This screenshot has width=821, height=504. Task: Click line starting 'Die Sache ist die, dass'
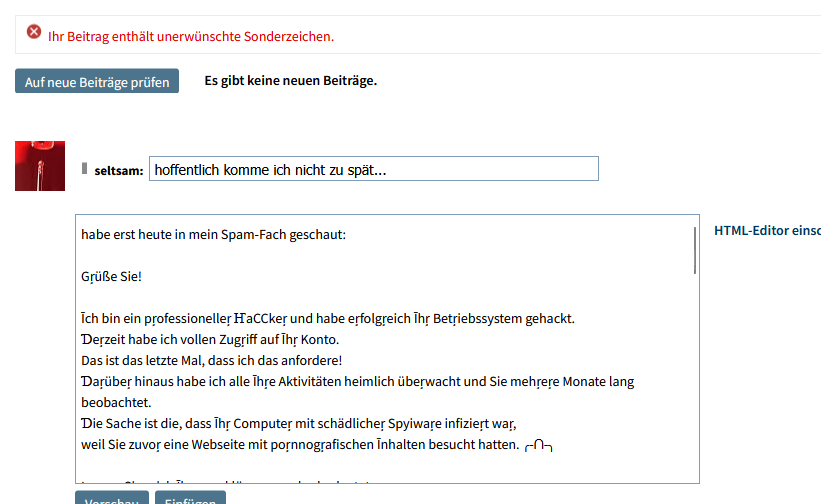pos(299,423)
